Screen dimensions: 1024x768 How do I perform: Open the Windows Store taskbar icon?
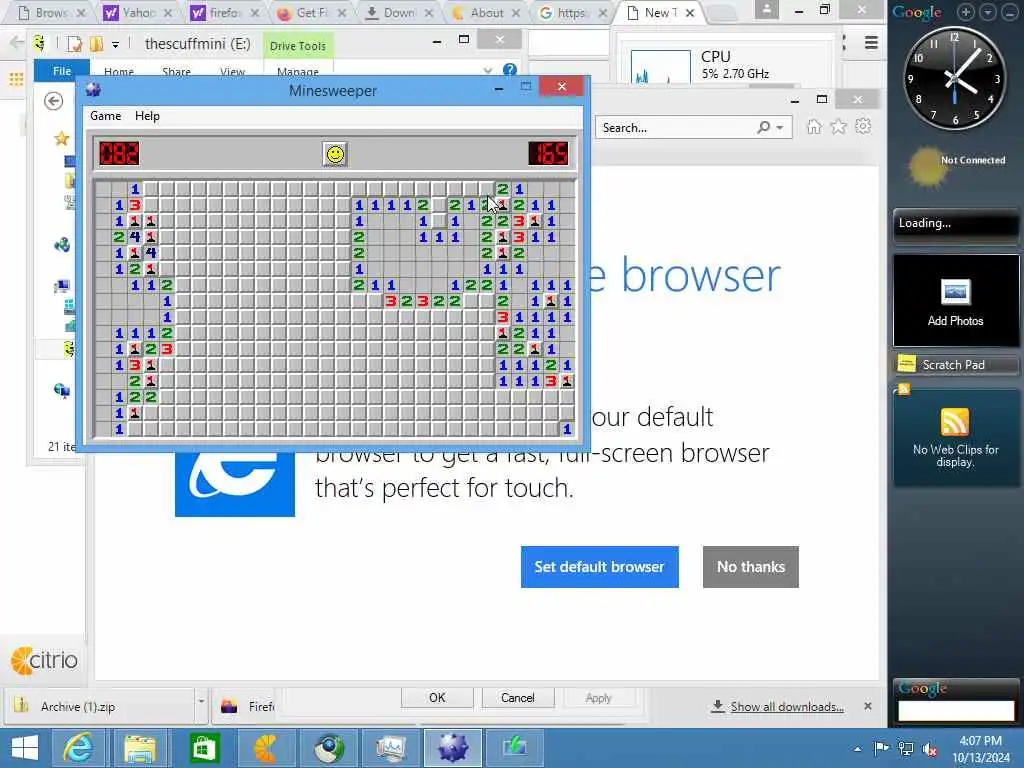tap(203, 748)
